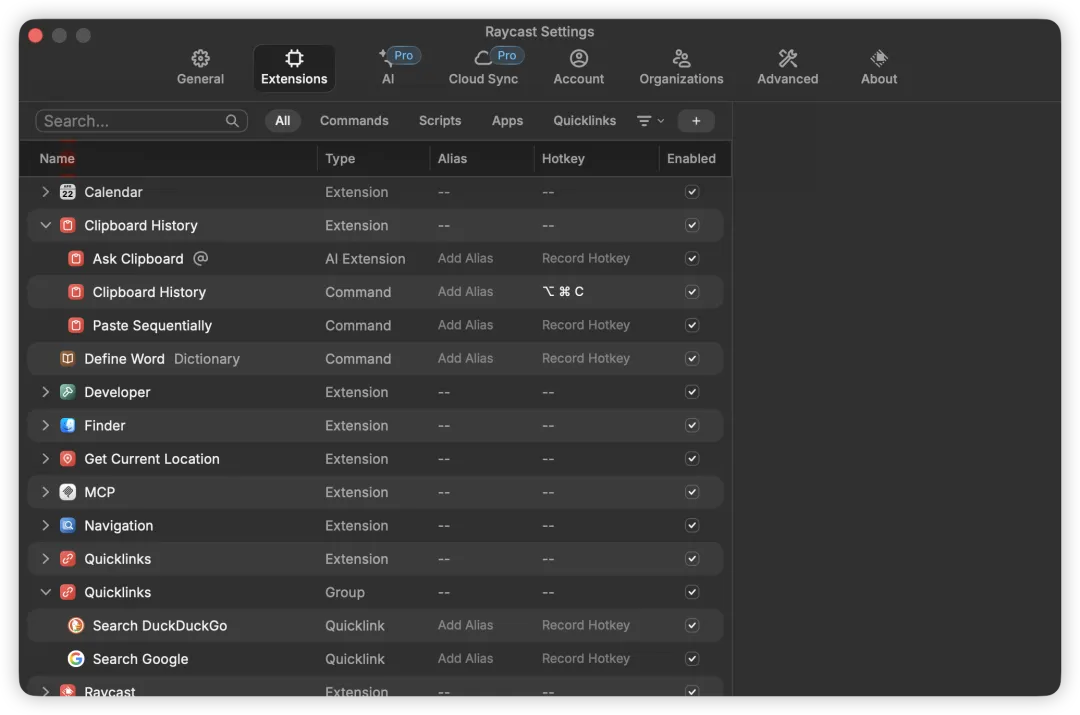
Task: Show All extensions filter
Action: (x=282, y=121)
